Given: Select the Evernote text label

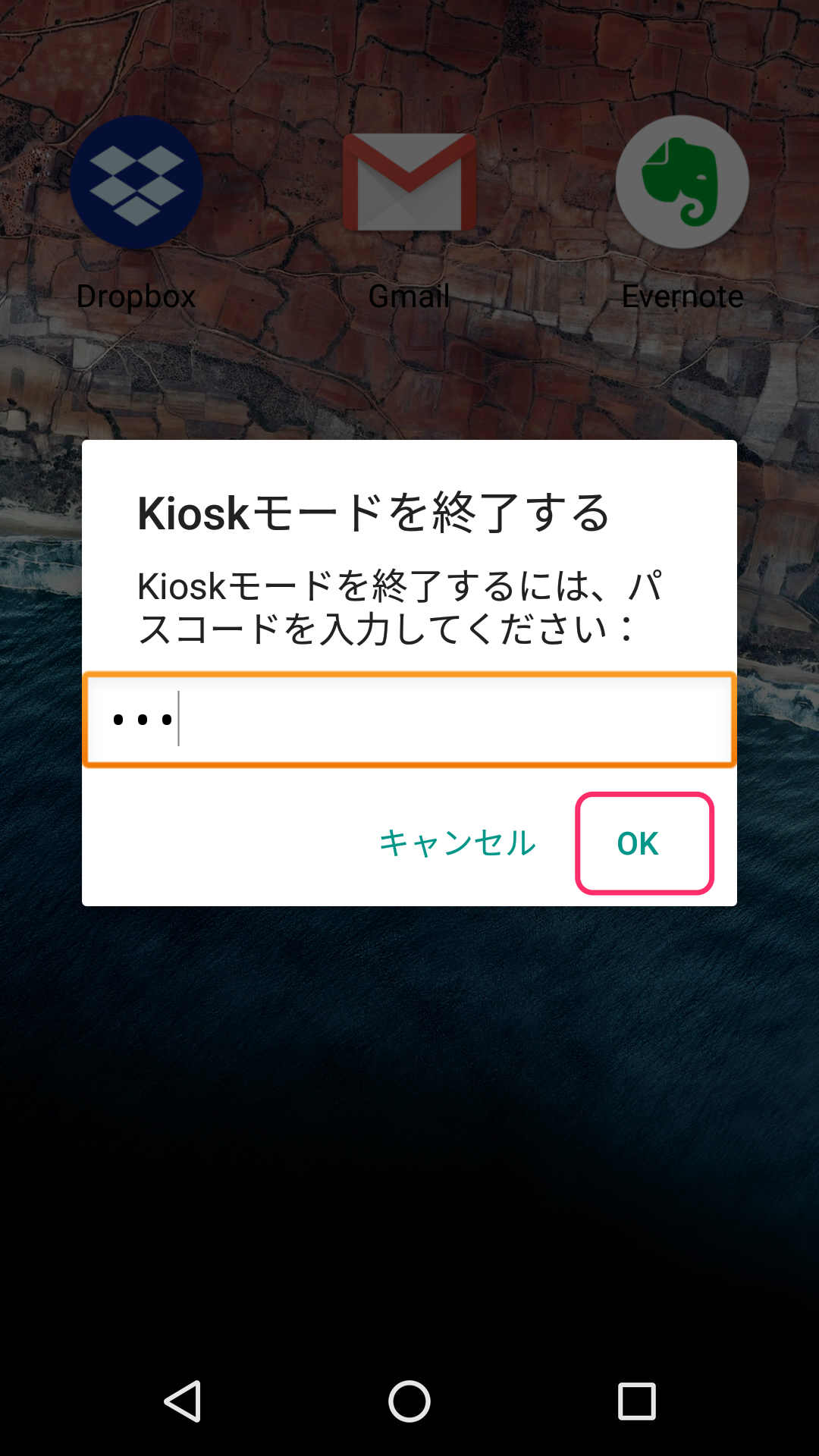Looking at the screenshot, I should [x=682, y=297].
